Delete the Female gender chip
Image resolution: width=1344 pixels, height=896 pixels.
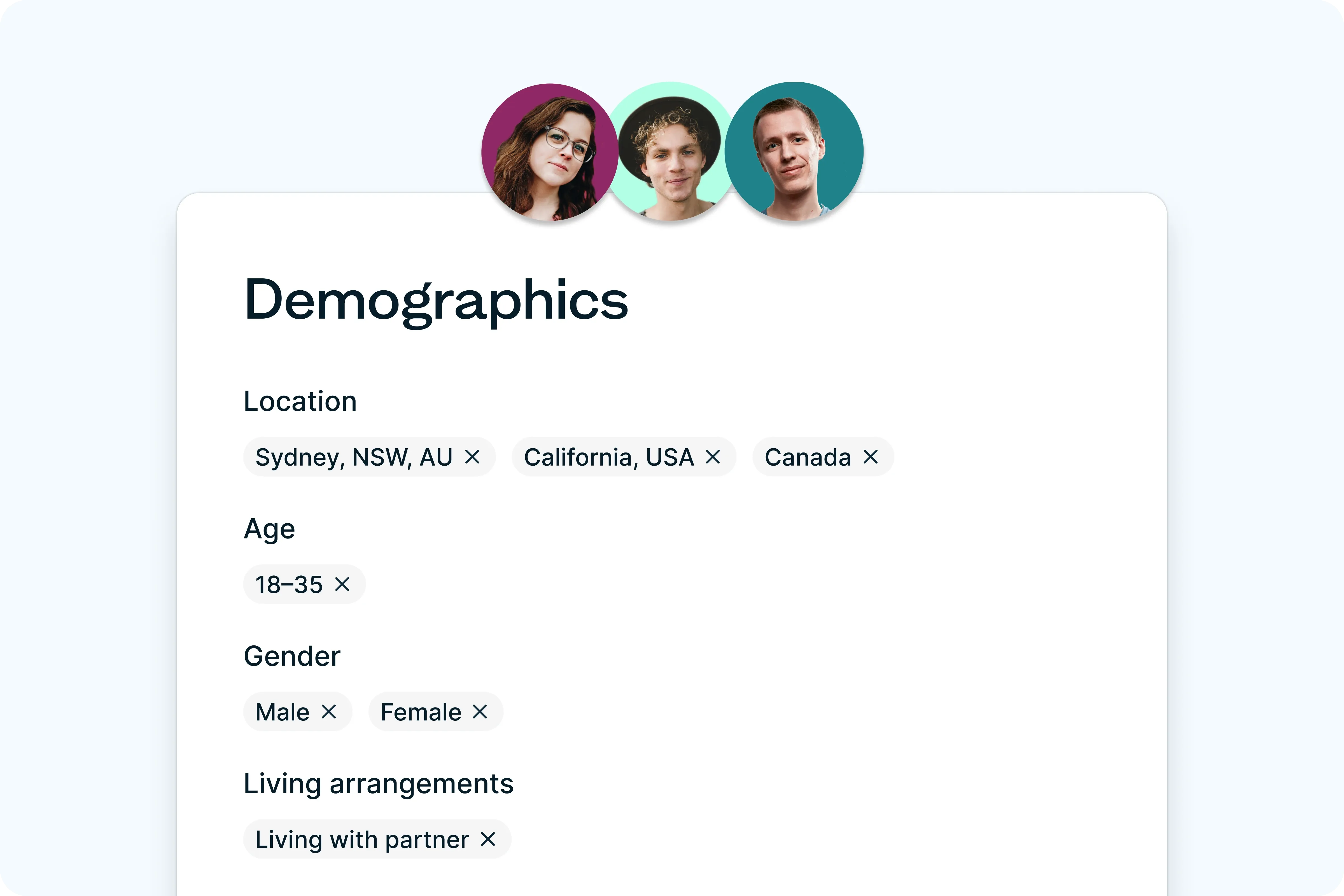pyautogui.click(x=480, y=712)
